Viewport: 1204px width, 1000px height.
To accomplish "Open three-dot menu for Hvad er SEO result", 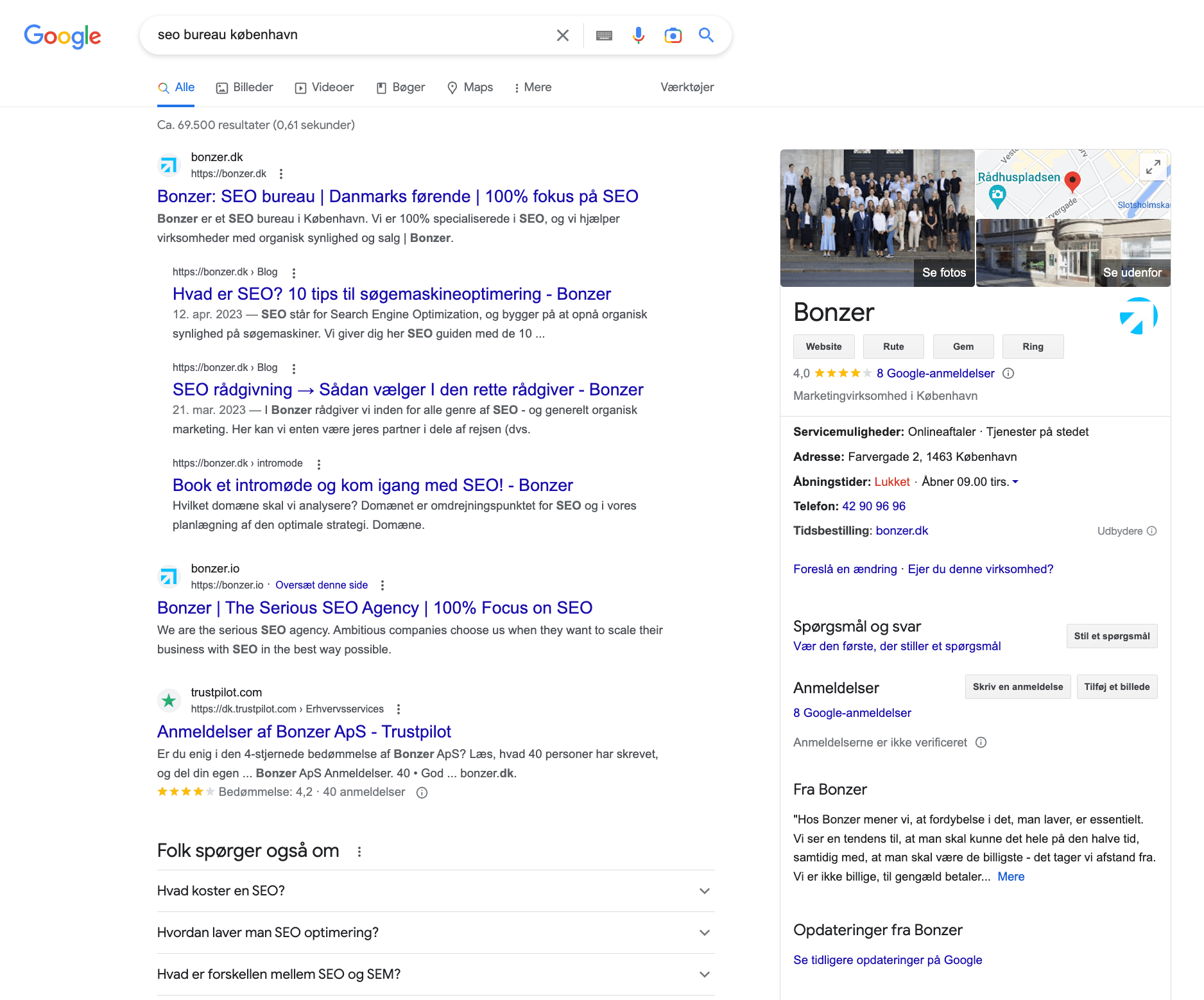I will 294,273.
